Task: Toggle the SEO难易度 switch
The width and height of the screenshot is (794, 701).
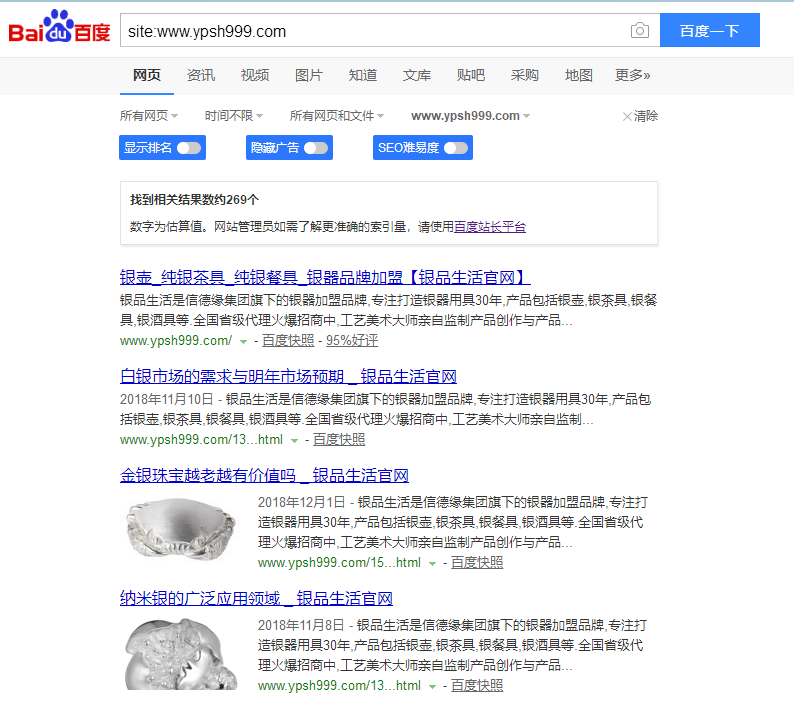Action: (456, 148)
